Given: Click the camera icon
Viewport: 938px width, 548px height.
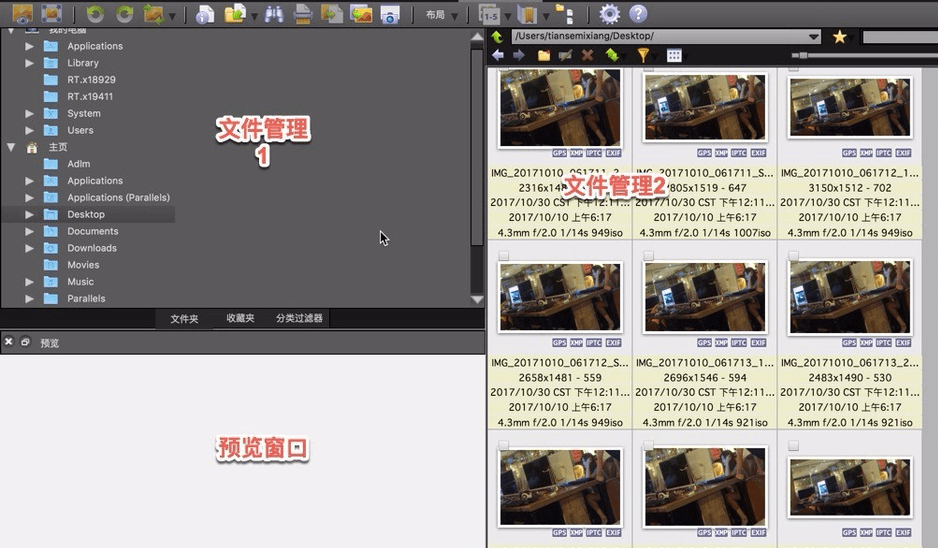Looking at the screenshot, I should [390, 14].
